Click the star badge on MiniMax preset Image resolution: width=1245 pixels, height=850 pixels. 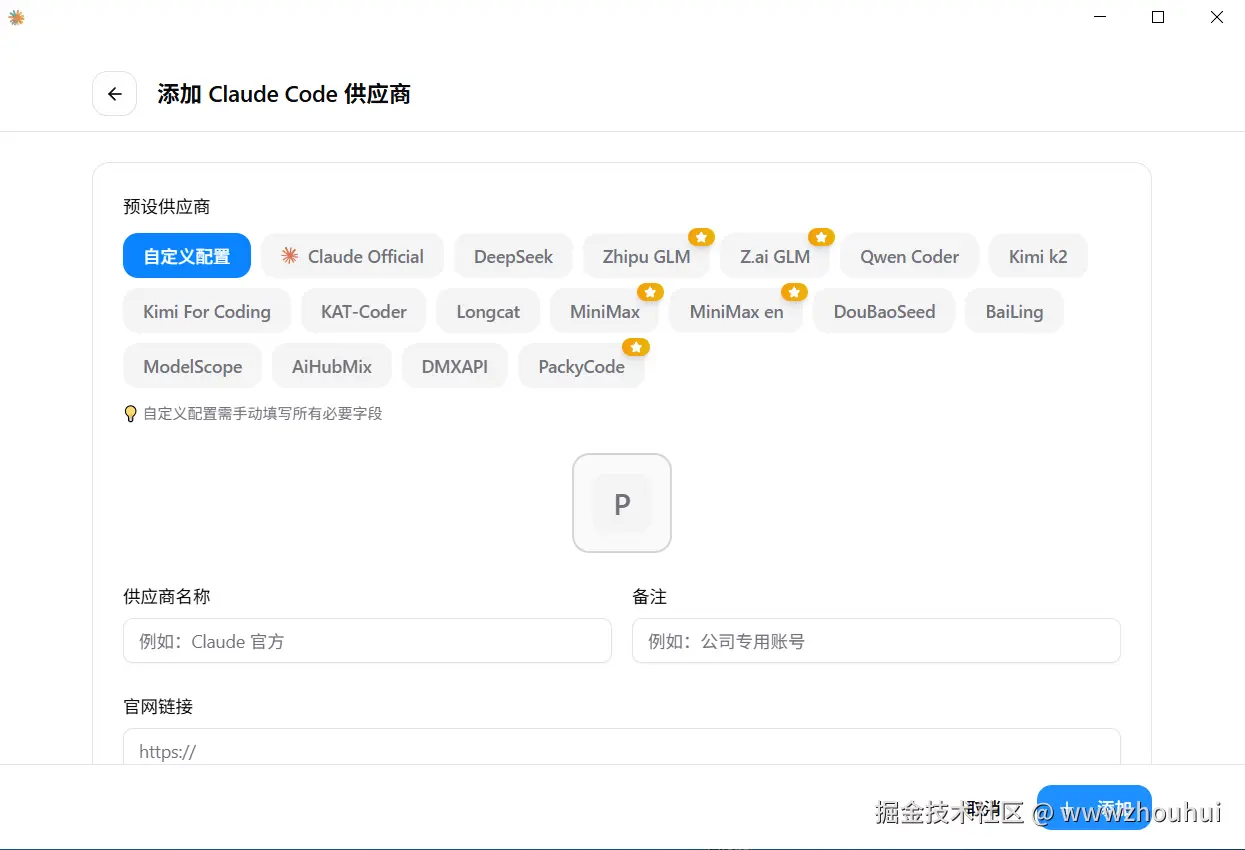[x=650, y=292]
